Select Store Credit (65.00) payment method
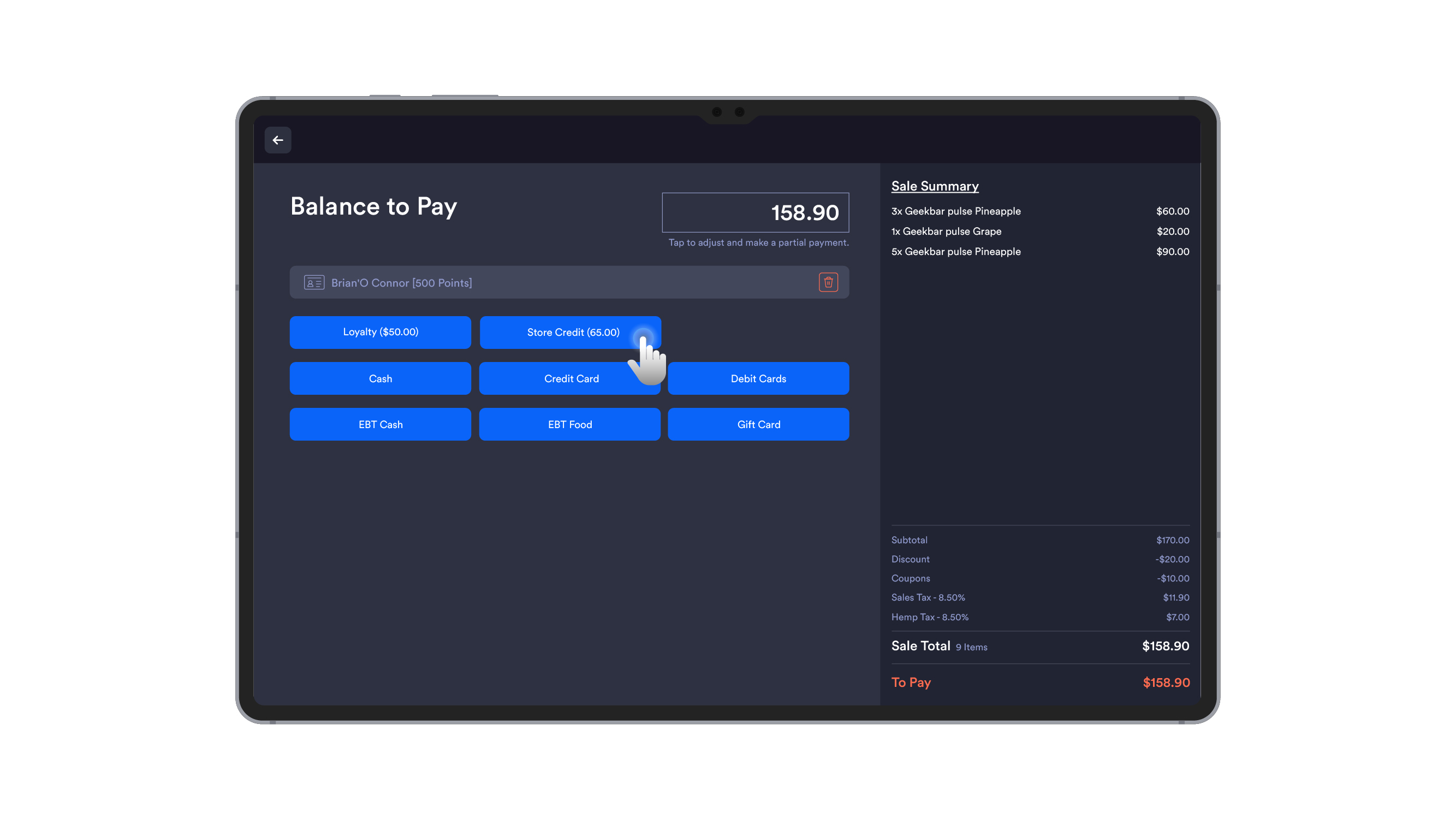Image resolution: width=1456 pixels, height=819 pixels. pyautogui.click(x=570, y=332)
